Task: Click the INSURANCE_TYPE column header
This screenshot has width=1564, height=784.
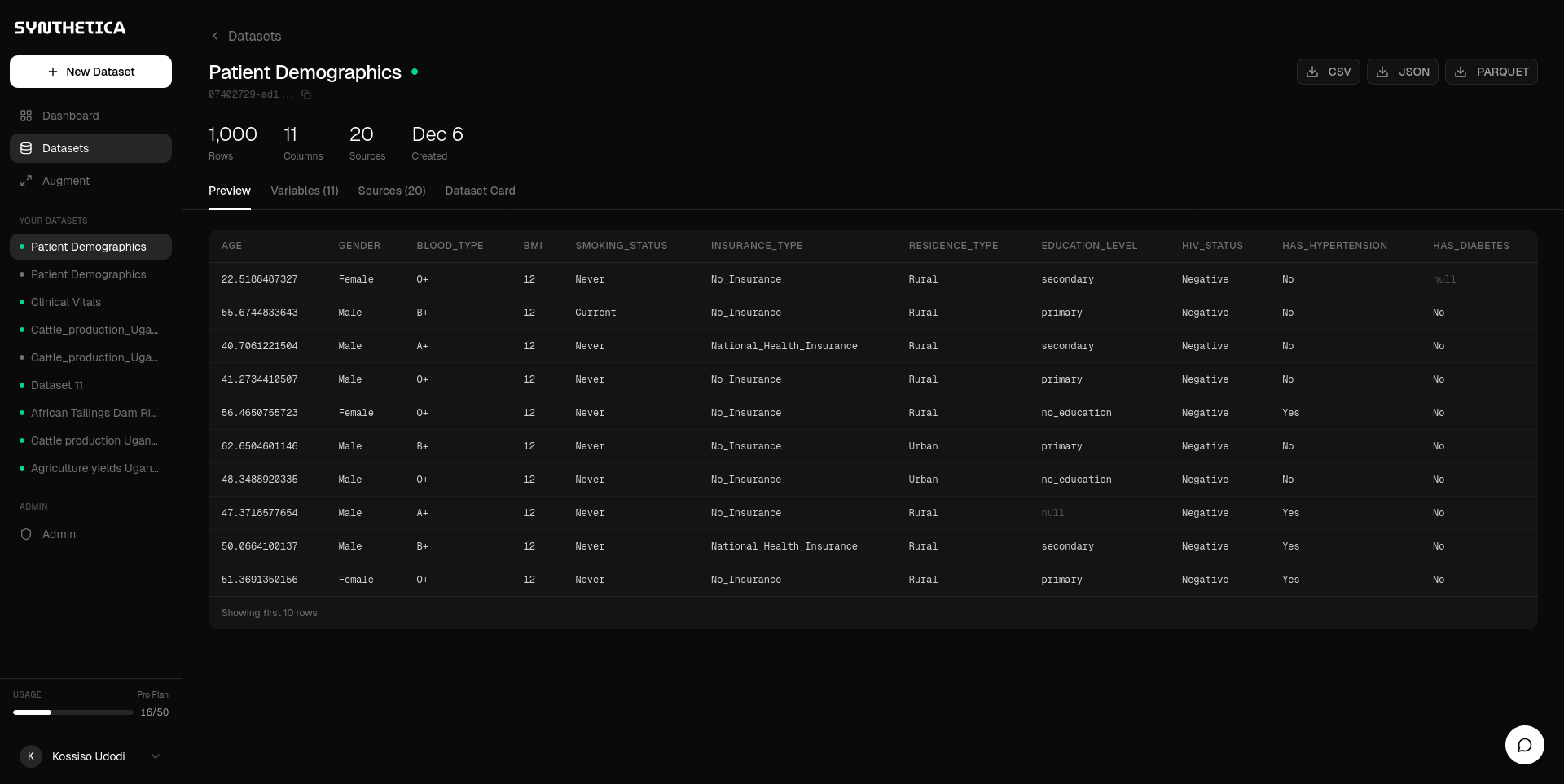Action: click(x=757, y=246)
